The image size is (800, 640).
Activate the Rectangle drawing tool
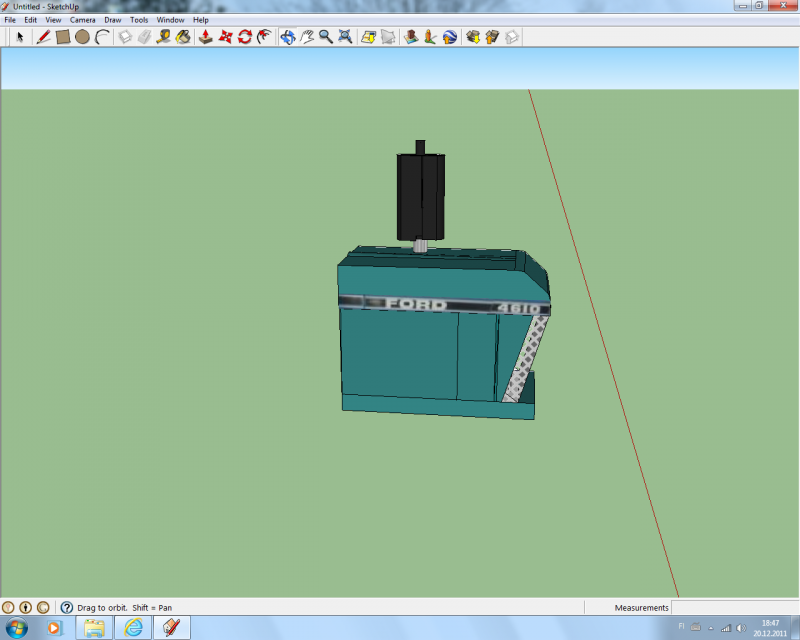point(63,37)
